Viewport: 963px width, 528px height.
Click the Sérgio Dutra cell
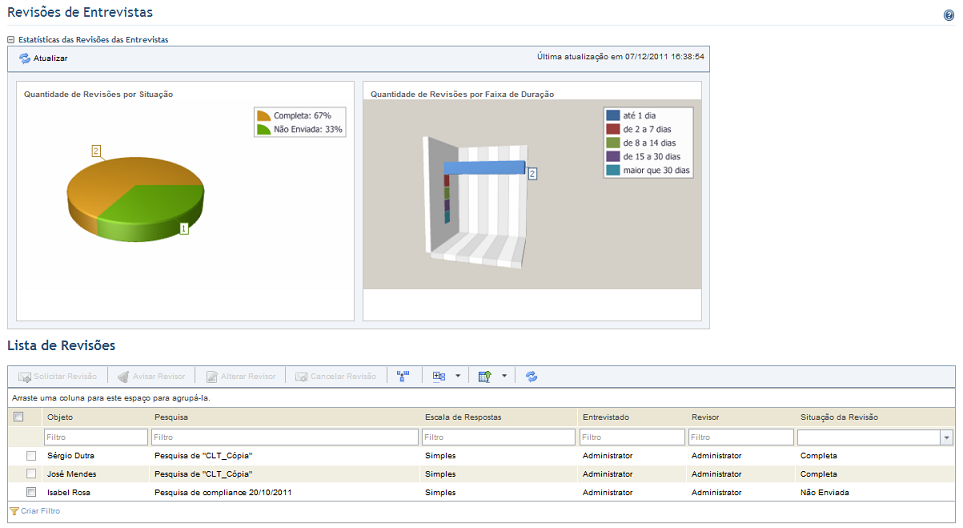[71, 456]
